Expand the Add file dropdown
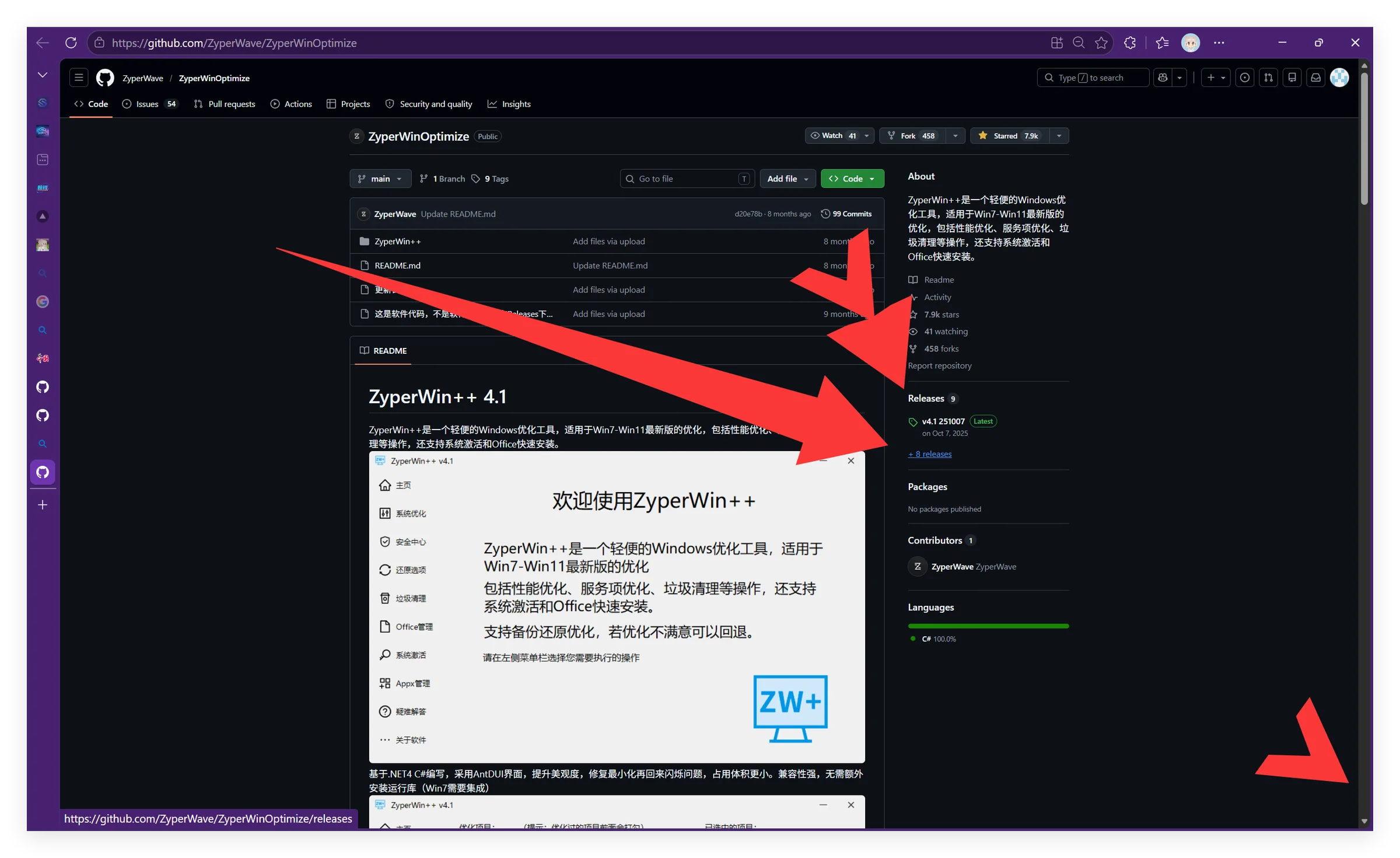Screen dimensions: 1400x858 click(787, 179)
